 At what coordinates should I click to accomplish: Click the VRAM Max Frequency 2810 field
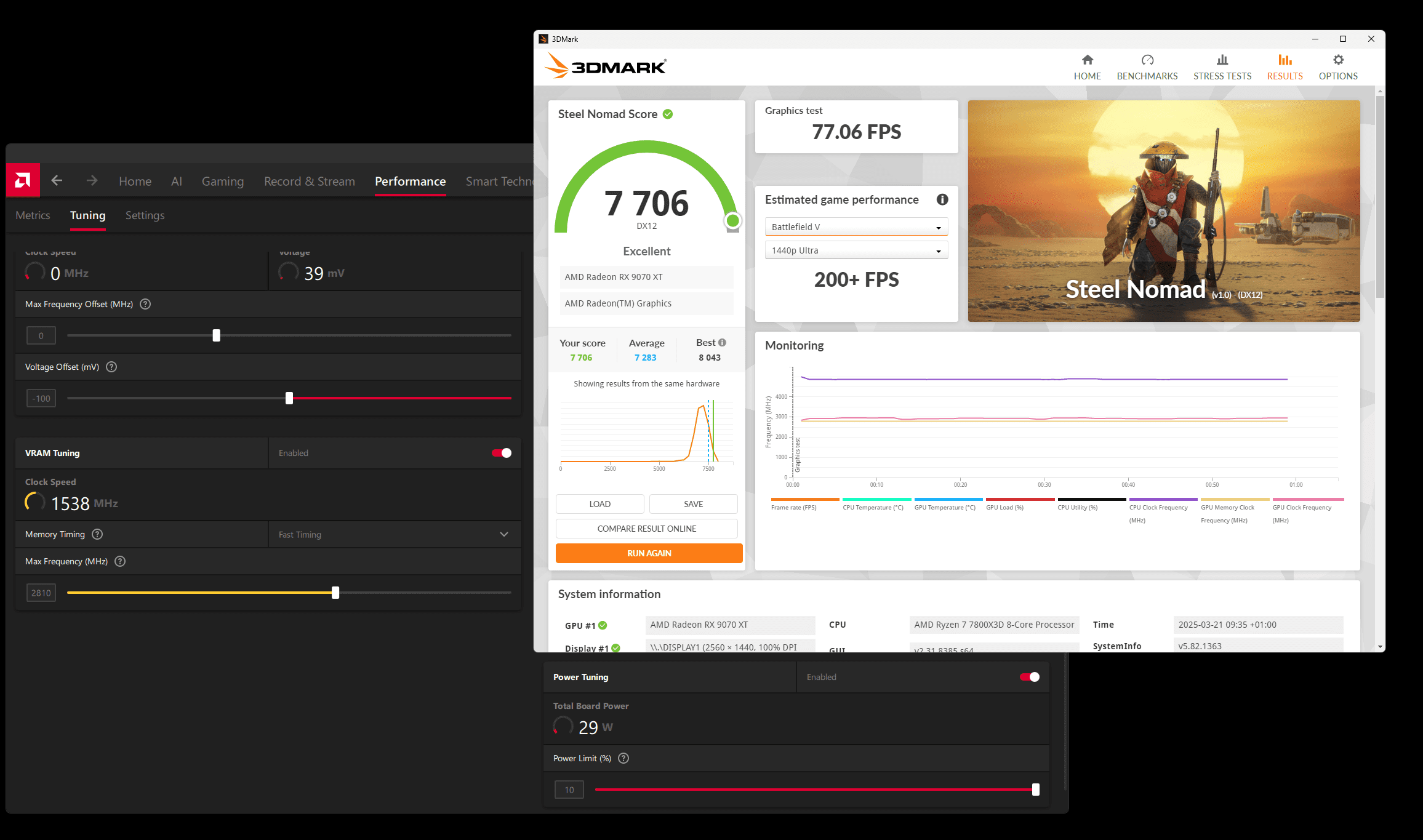click(x=41, y=593)
